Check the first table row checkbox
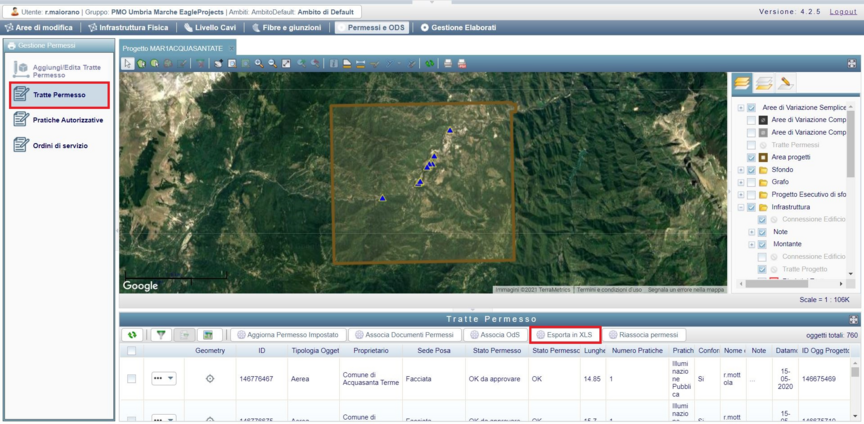Image resolution: width=864 pixels, height=424 pixels. [x=131, y=379]
